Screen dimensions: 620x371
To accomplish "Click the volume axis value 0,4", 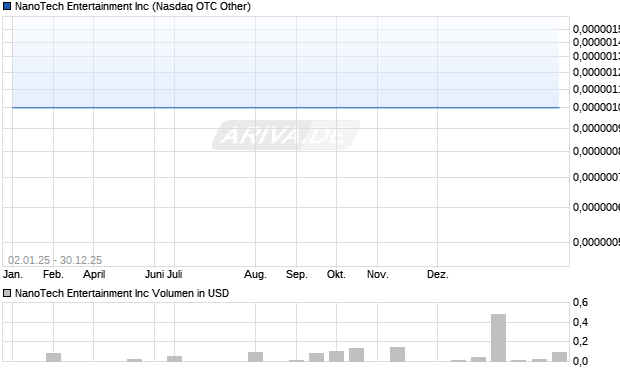I will (x=580, y=322).
